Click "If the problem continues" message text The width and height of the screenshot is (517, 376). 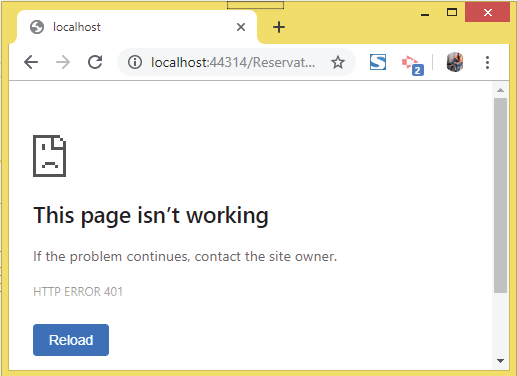pyautogui.click(x=185, y=257)
